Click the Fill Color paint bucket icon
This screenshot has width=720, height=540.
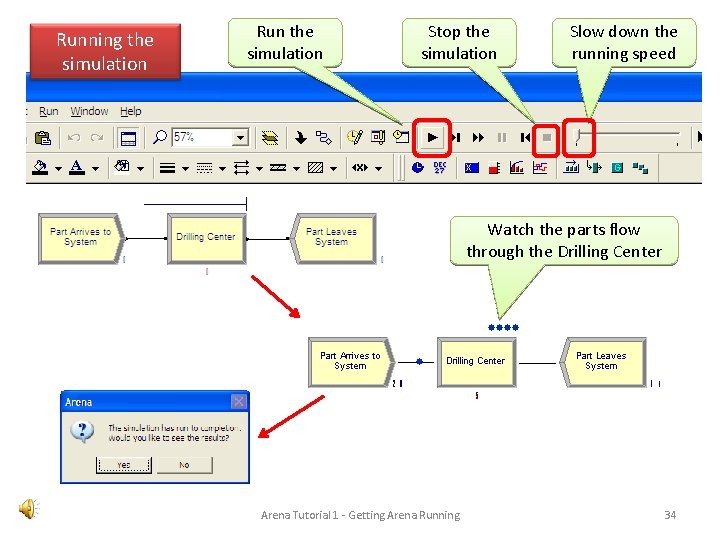tap(40, 168)
